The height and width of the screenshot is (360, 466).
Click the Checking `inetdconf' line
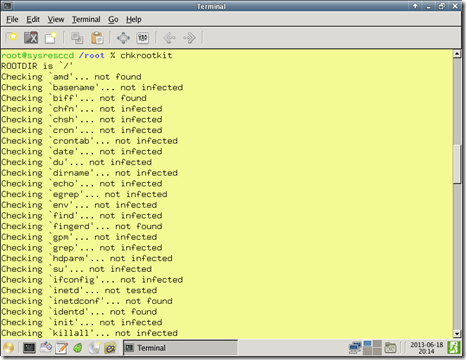point(87,301)
